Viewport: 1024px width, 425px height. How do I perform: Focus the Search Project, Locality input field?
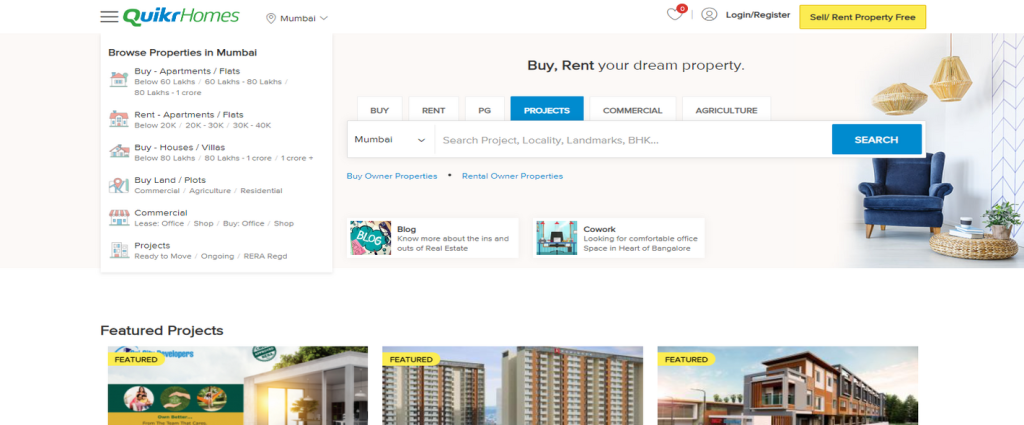coord(633,140)
